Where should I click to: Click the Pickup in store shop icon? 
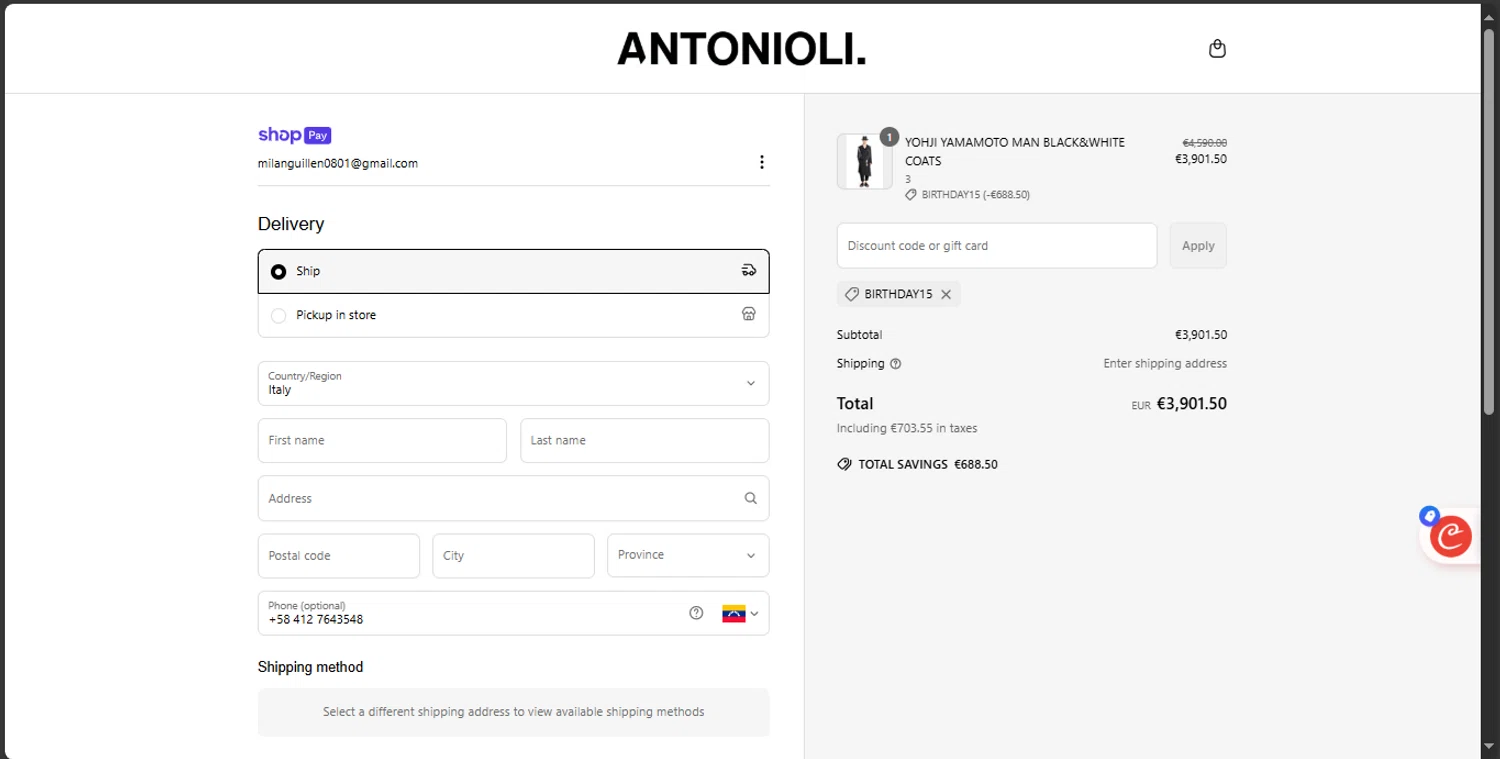point(749,314)
